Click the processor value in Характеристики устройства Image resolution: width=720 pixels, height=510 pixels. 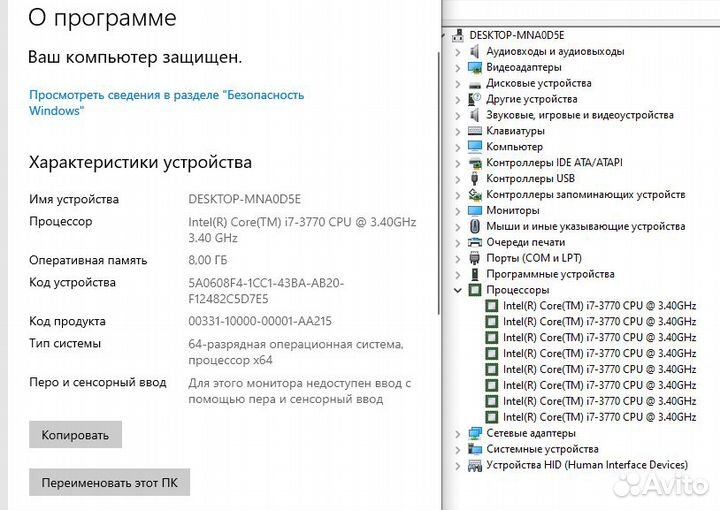click(302, 230)
